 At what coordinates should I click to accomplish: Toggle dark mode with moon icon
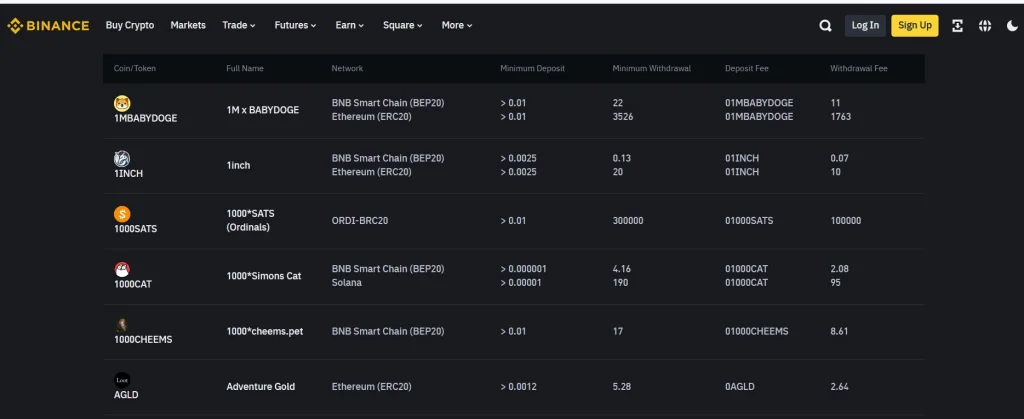pyautogui.click(x=1012, y=26)
